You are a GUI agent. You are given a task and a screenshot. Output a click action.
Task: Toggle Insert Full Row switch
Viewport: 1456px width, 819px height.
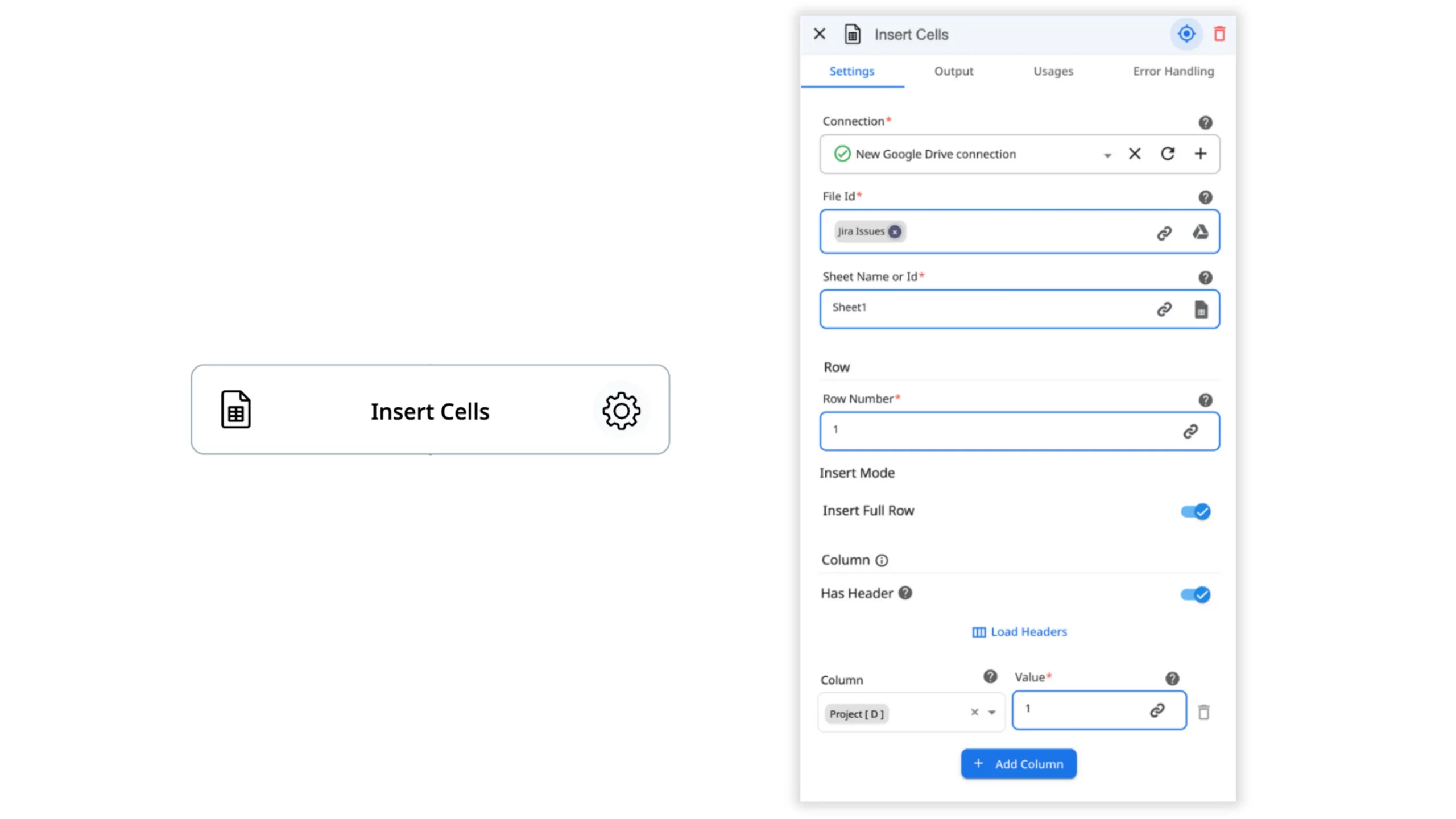pos(1195,511)
